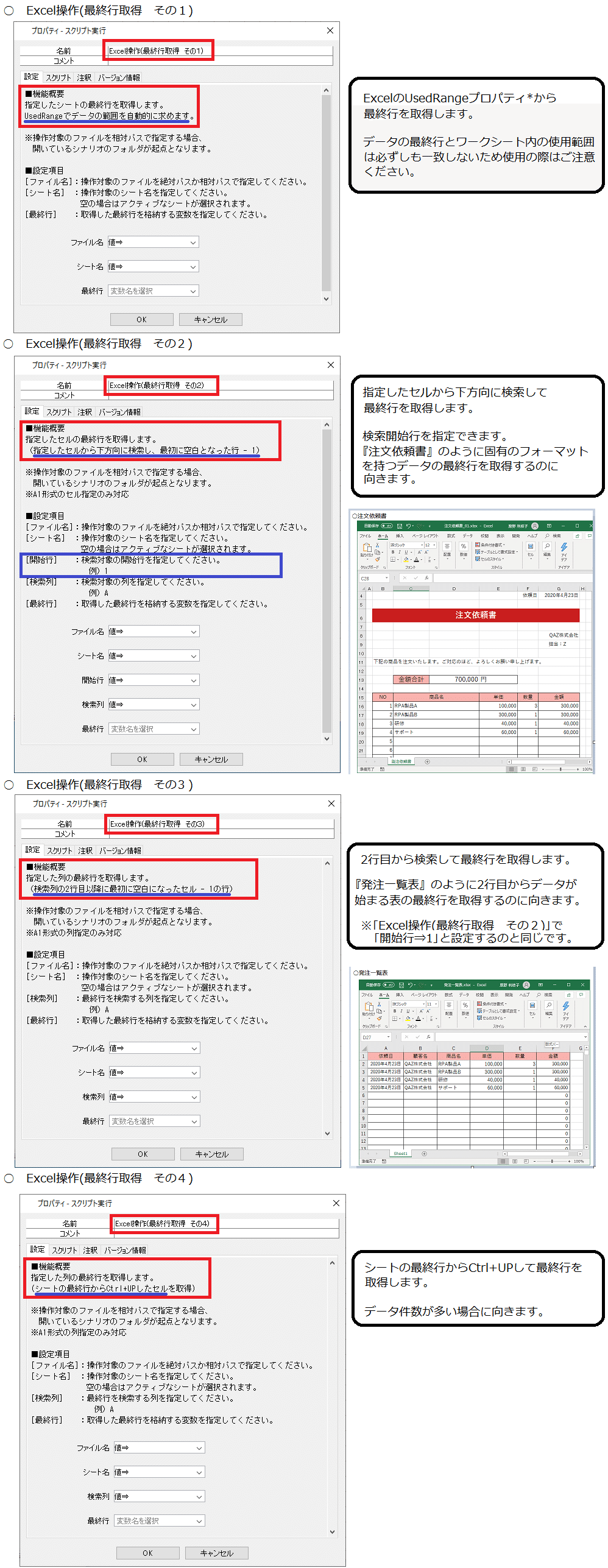
Task: Click user account avatar in 注文依頼書 Excel
Action: click(x=535, y=526)
